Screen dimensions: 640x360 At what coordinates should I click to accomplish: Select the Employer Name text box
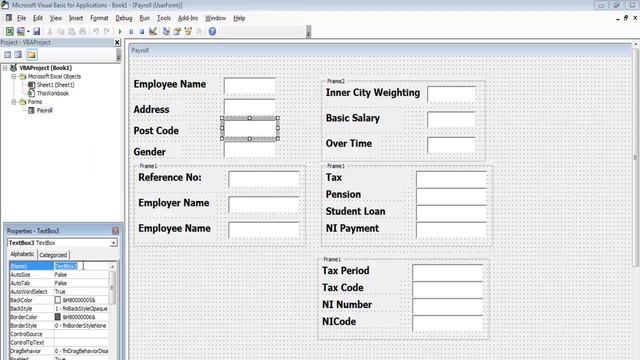click(264, 204)
